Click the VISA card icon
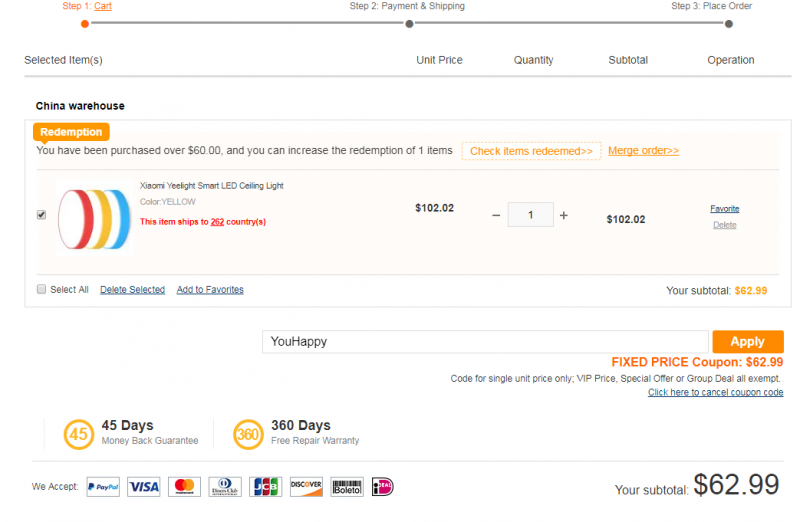Screen dimensions: 800x522 (x=143, y=487)
